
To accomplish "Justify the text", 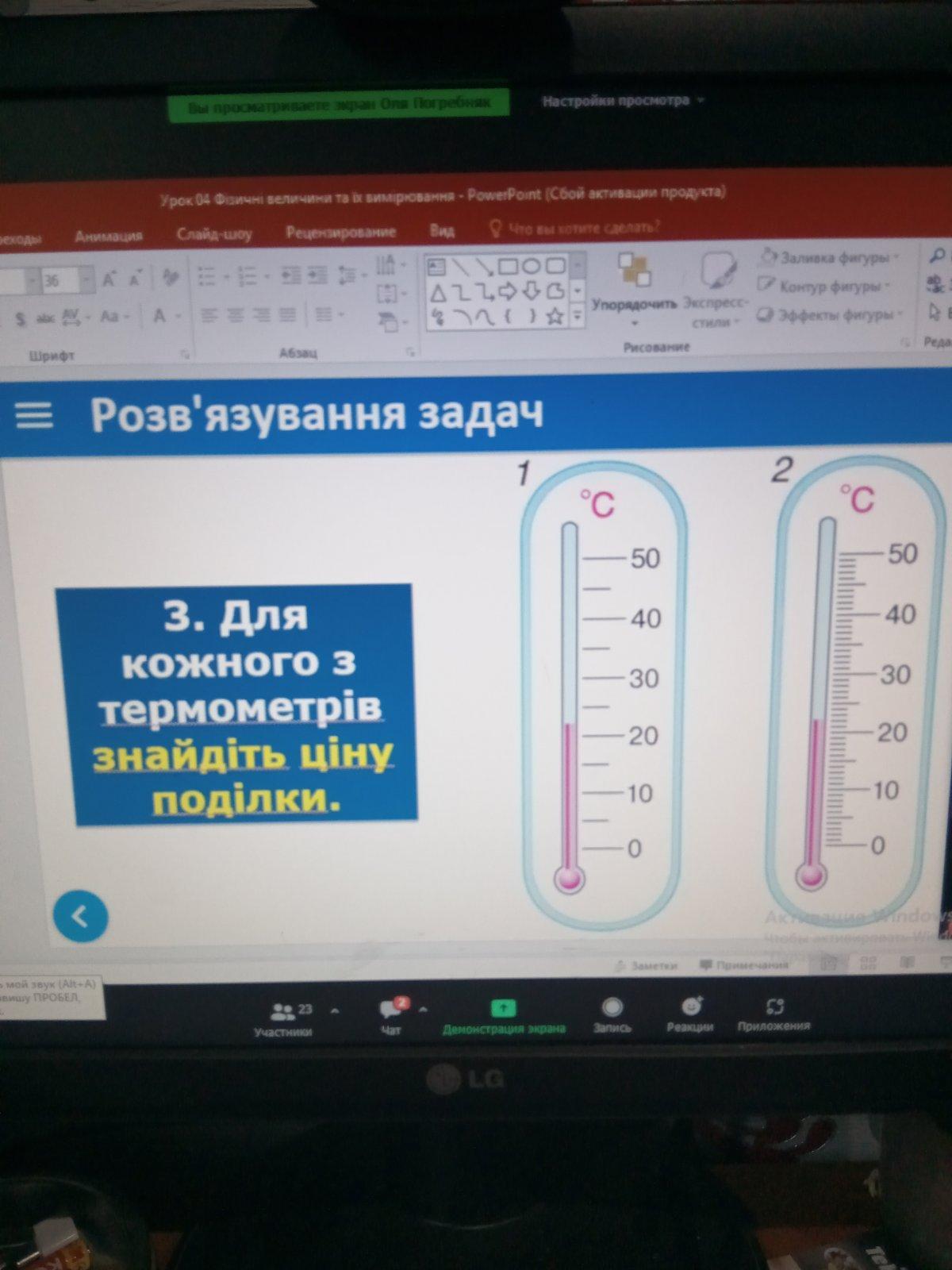I will (x=288, y=315).
